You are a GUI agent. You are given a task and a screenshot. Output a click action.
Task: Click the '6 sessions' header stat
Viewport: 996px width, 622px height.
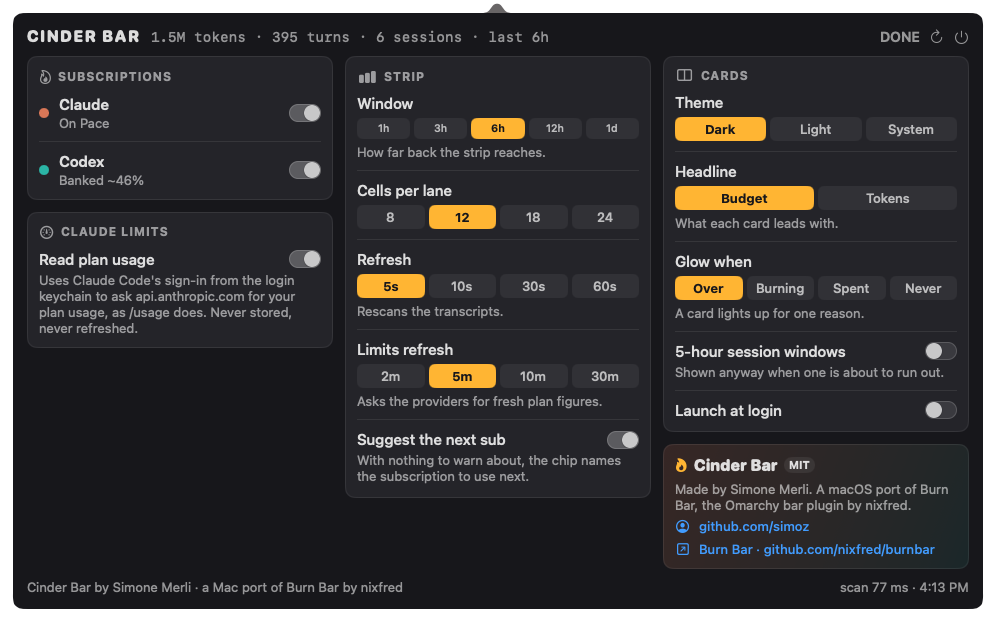tap(419, 37)
